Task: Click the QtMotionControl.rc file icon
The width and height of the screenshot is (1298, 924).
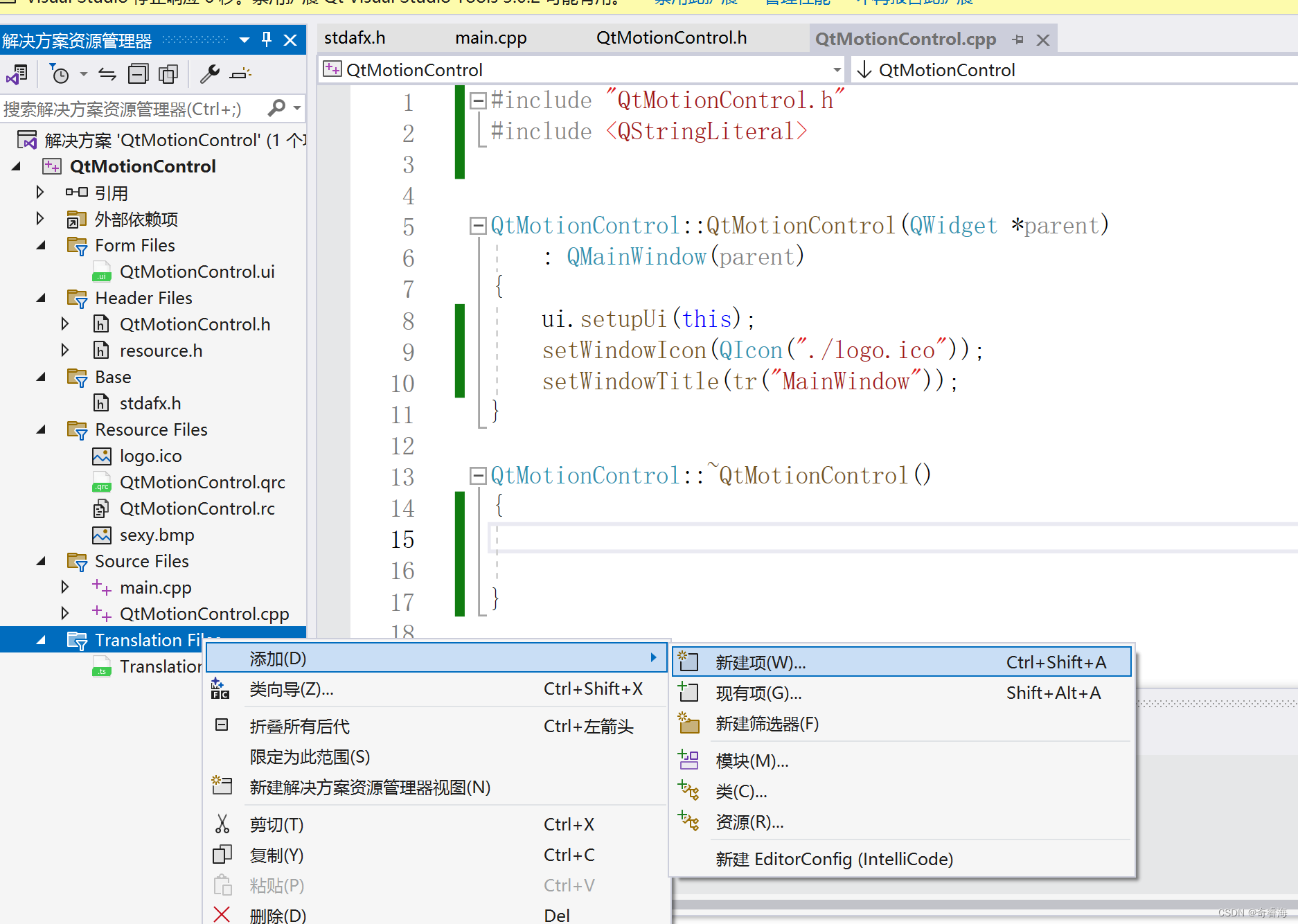Action: (101, 509)
